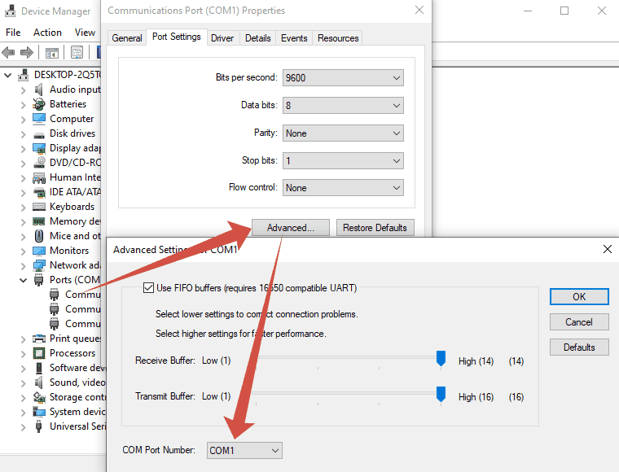Expand the Batteries tree node

click(23, 105)
